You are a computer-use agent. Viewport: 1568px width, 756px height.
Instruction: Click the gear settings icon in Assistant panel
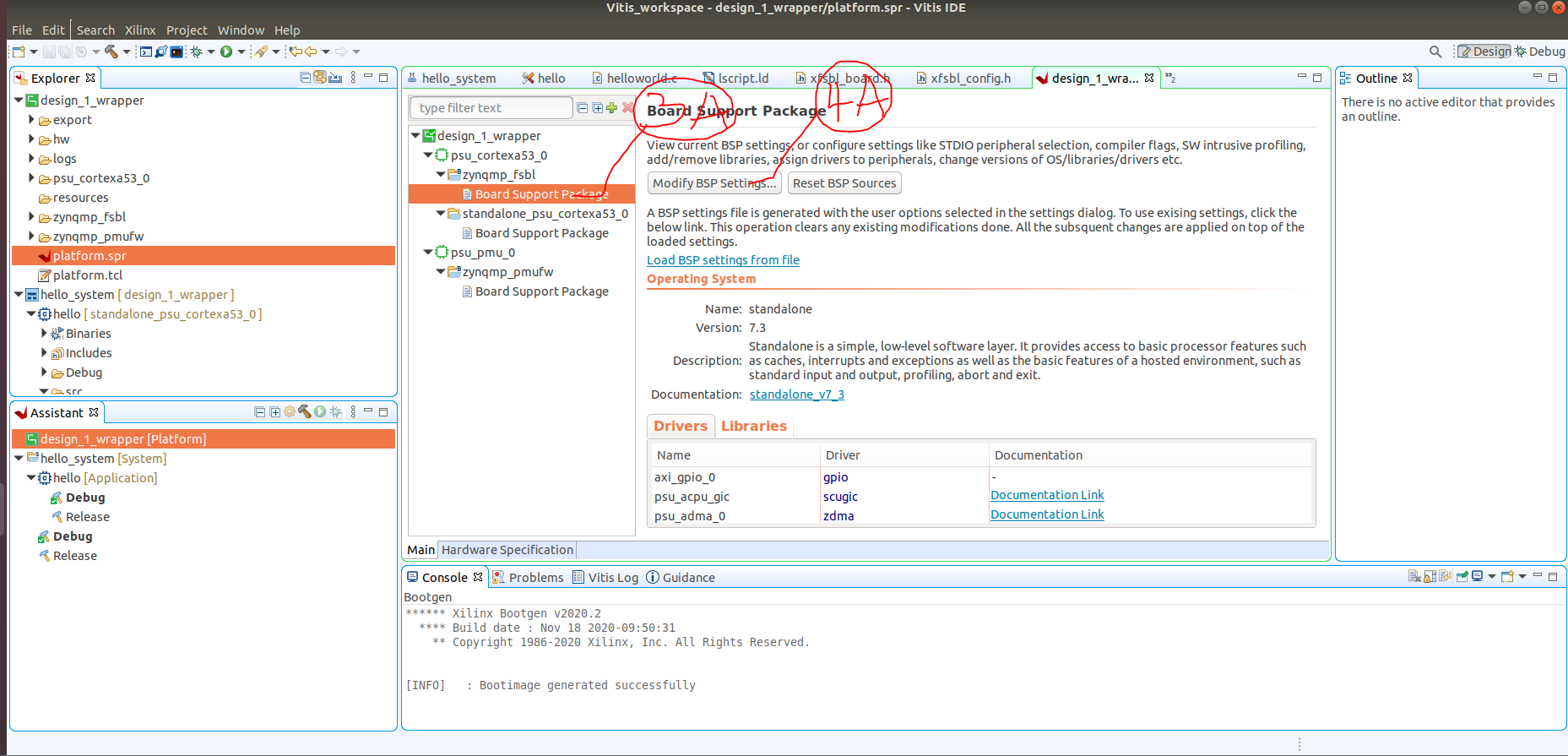coord(290,411)
